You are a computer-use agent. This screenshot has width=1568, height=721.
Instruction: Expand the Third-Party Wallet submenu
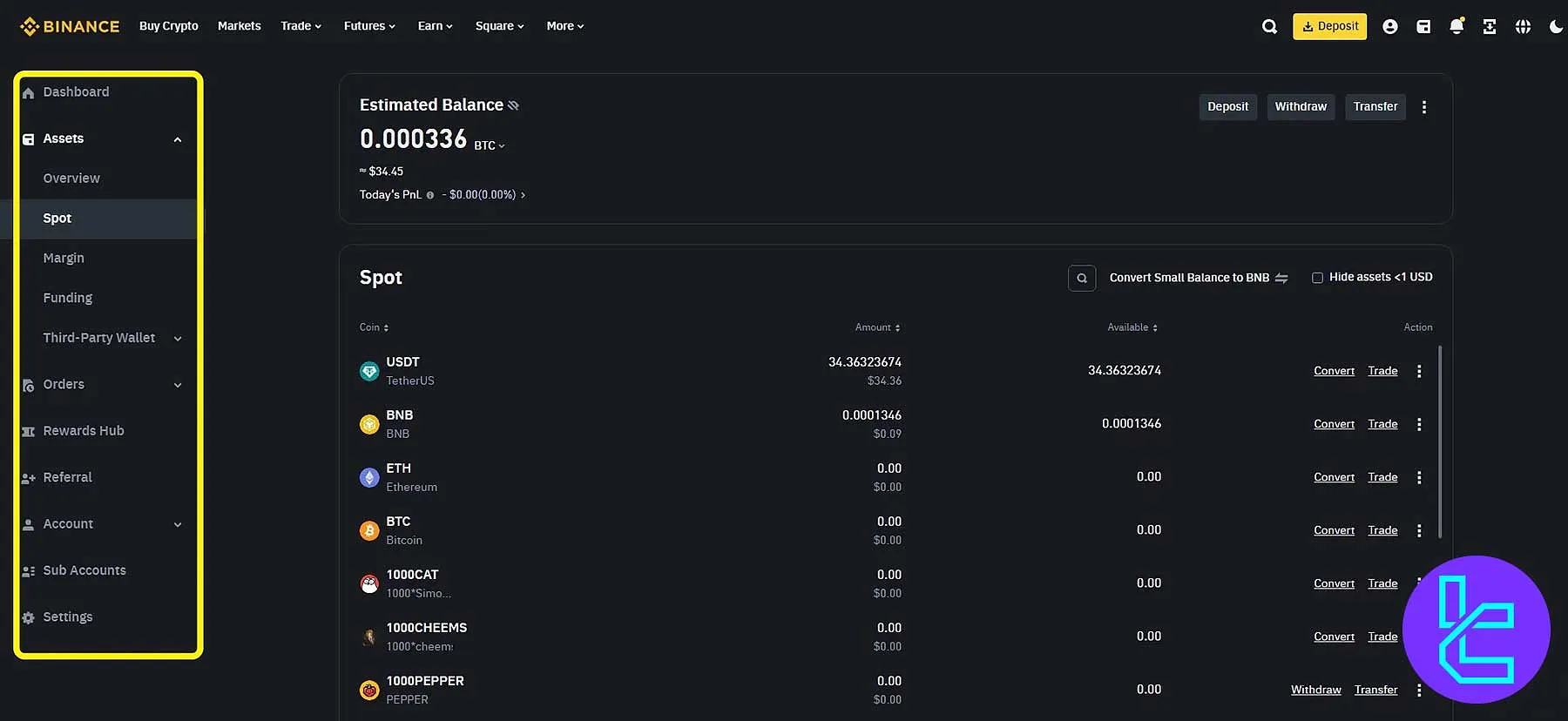point(178,338)
